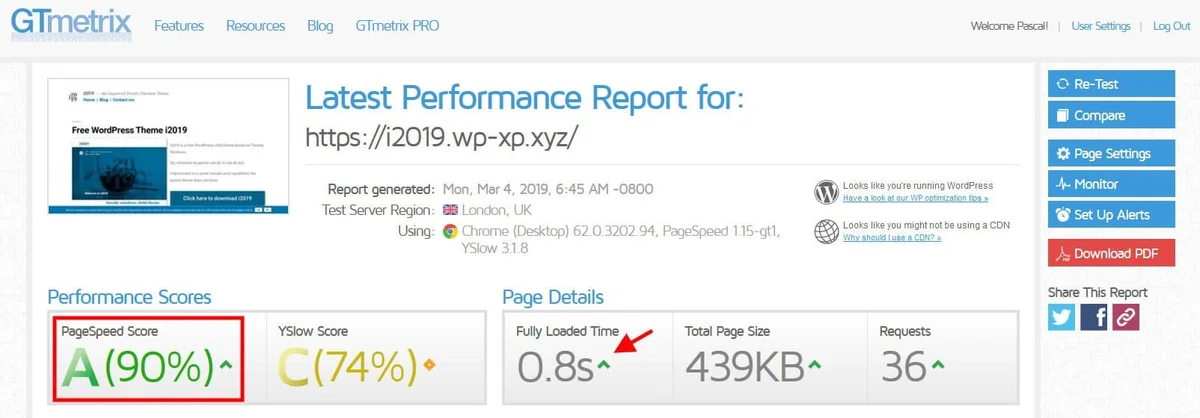Click green arrow next to Fully Loaded Time
This screenshot has width=1200, height=418.
(604, 366)
